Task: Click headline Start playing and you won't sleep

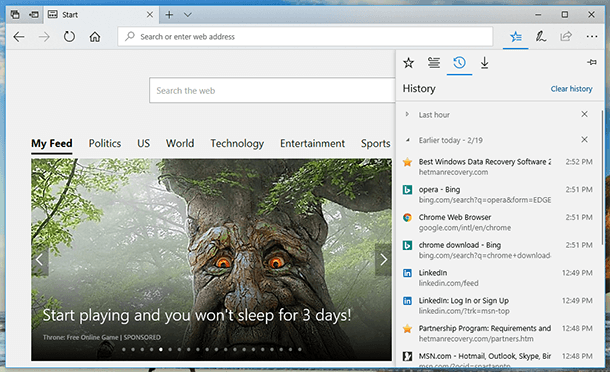Action: tap(196, 315)
